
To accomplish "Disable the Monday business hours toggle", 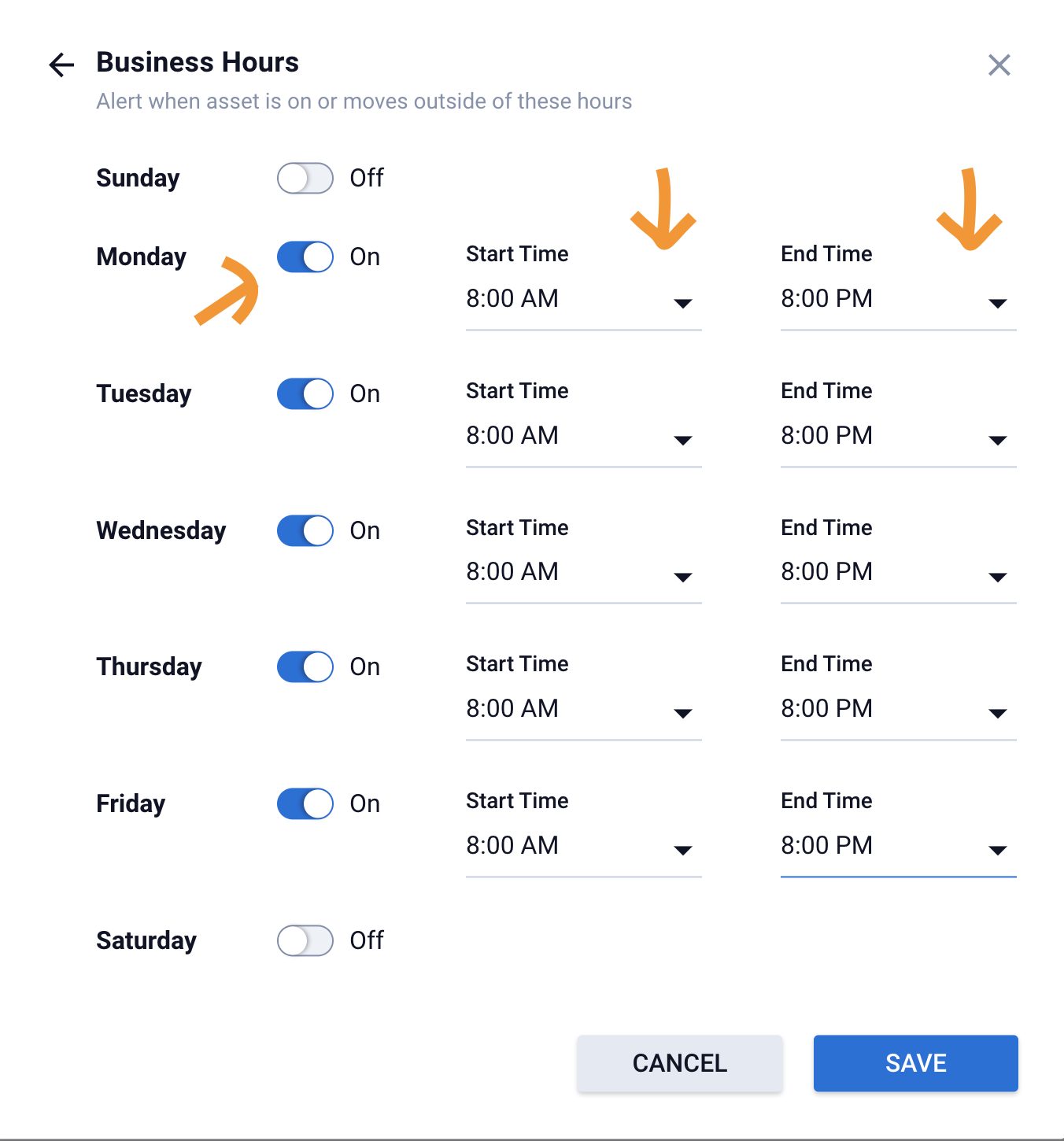I will [305, 257].
